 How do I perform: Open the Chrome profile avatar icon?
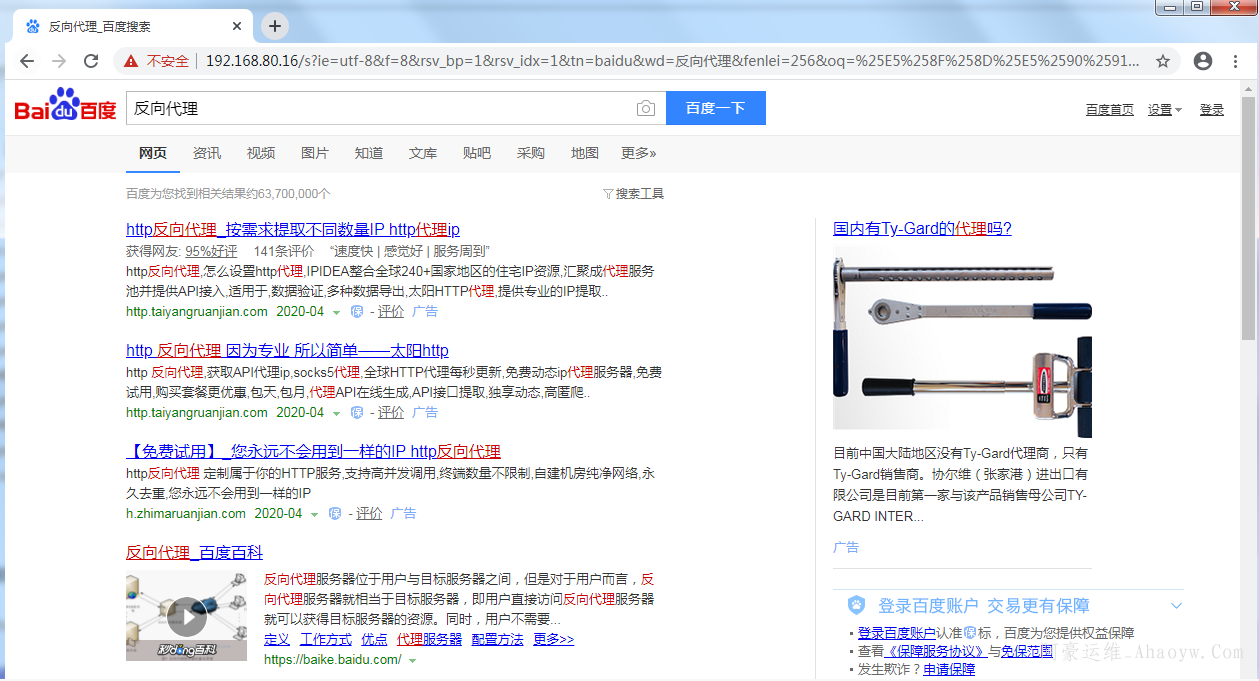click(x=1203, y=61)
